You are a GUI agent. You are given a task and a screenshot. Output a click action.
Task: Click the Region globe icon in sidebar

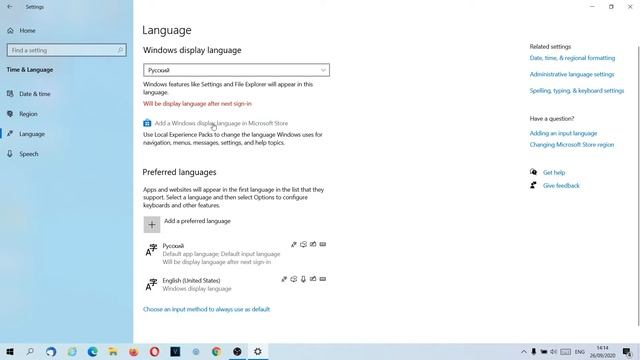[10, 114]
